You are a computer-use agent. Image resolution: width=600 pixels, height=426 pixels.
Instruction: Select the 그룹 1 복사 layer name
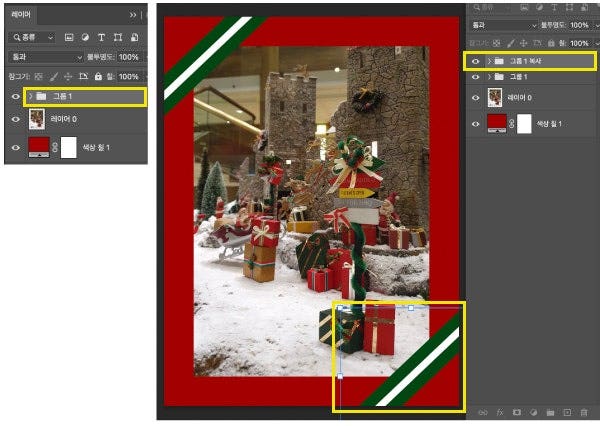[525, 61]
